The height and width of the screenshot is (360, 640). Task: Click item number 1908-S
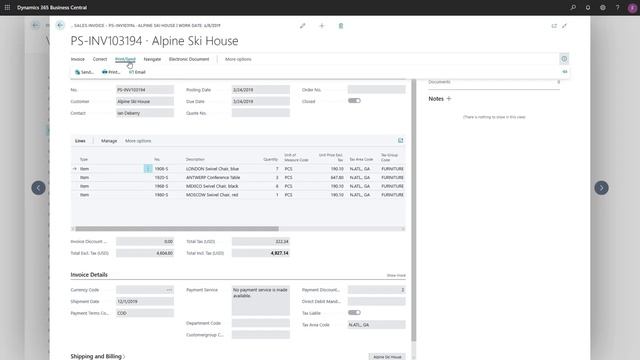pos(161,169)
